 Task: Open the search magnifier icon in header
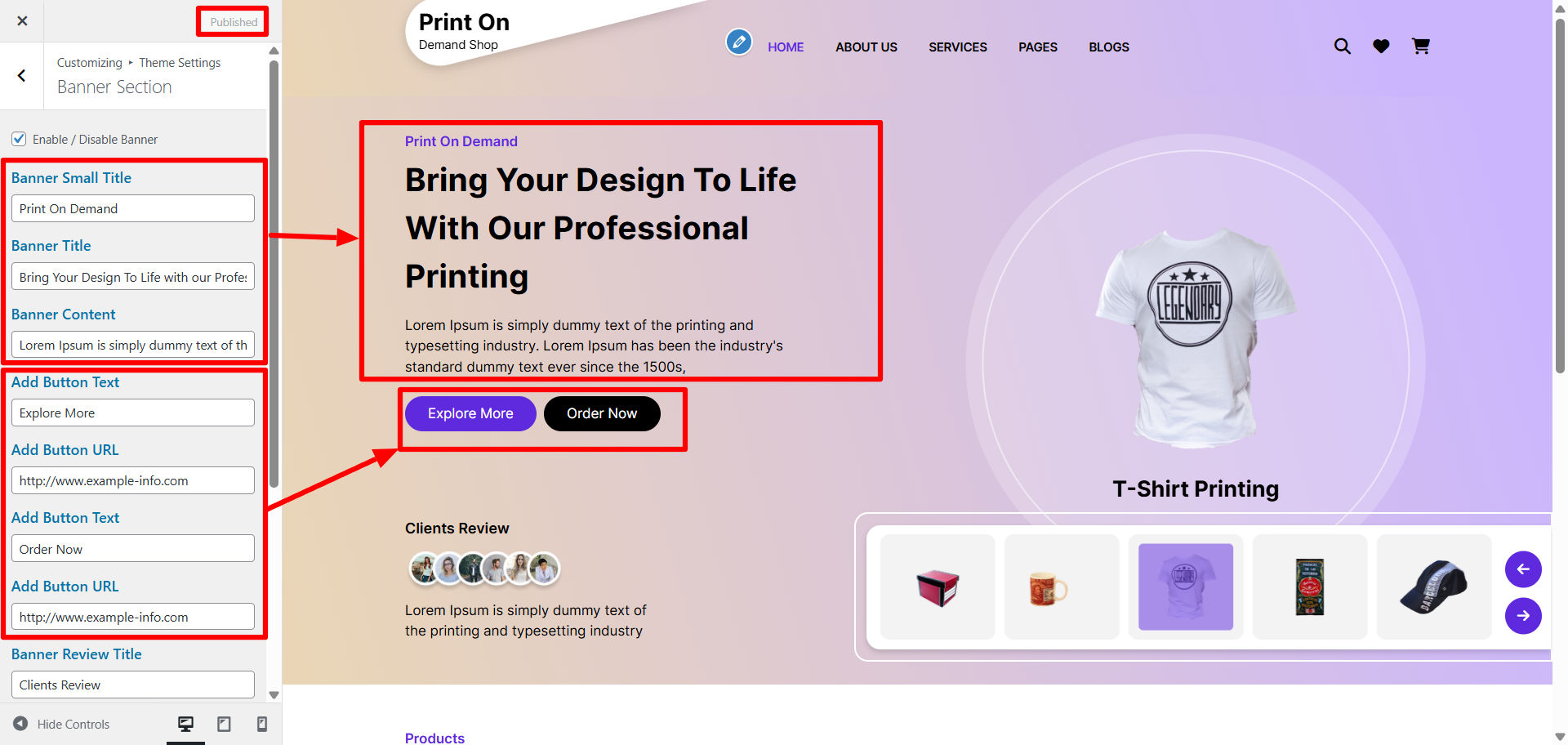(1342, 47)
